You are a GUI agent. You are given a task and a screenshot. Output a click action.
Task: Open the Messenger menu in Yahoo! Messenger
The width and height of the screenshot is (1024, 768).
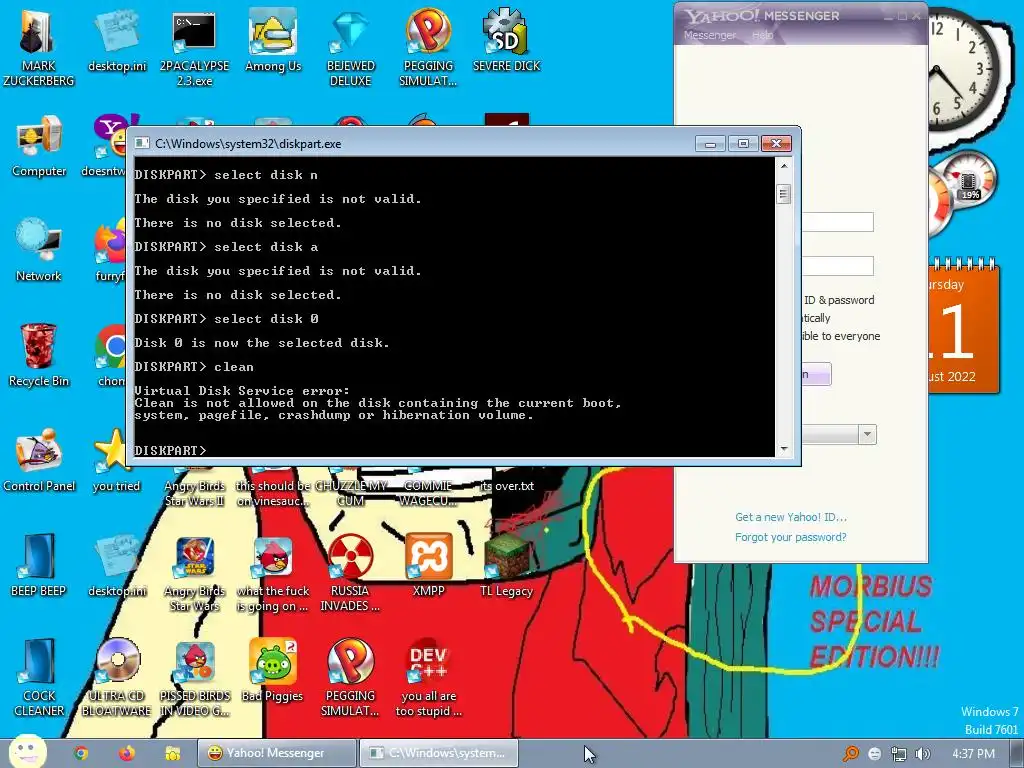(709, 35)
